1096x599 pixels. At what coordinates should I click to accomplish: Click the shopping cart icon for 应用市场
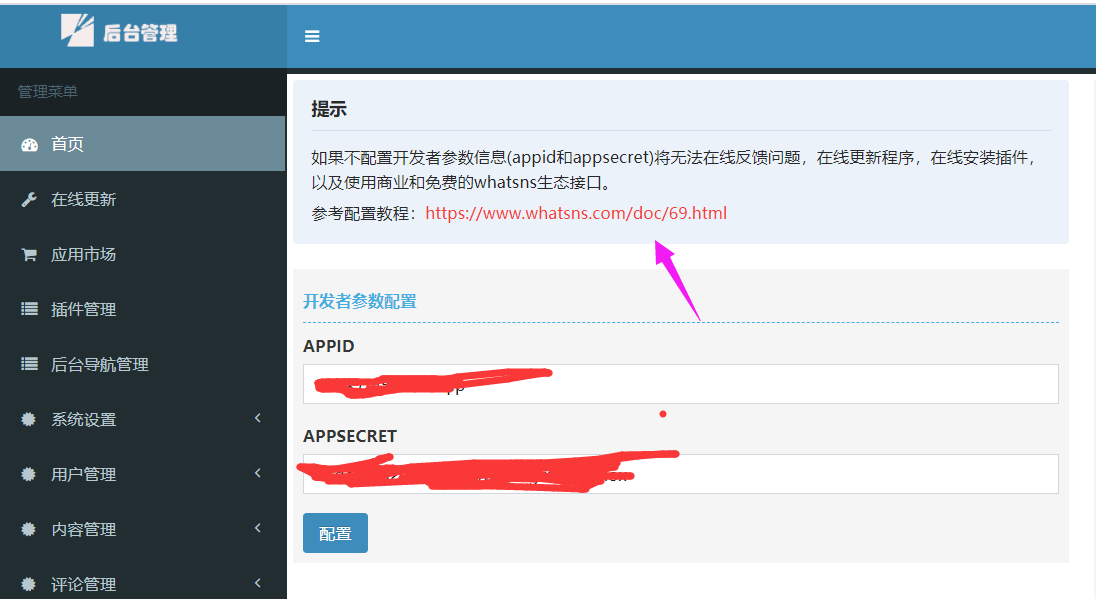pyautogui.click(x=29, y=254)
